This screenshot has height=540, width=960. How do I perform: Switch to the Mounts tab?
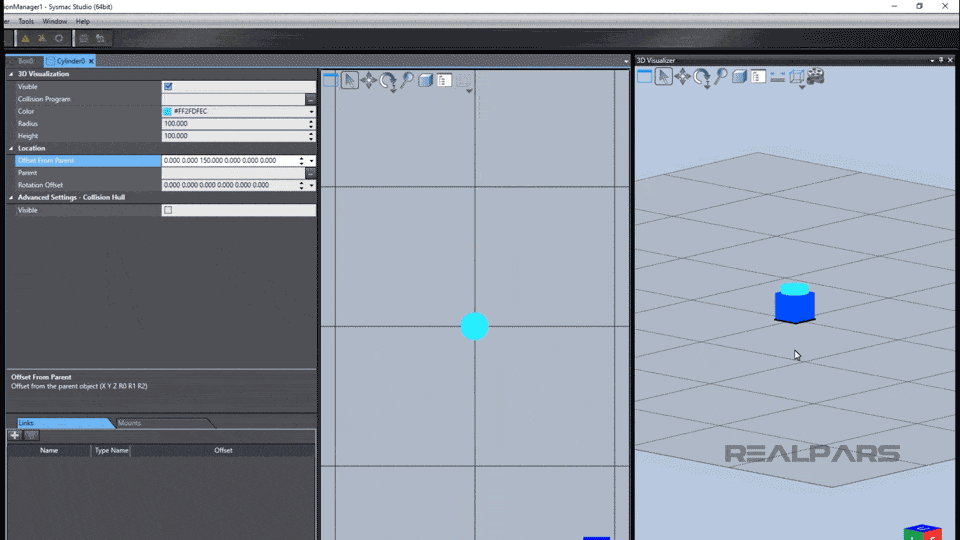point(129,423)
